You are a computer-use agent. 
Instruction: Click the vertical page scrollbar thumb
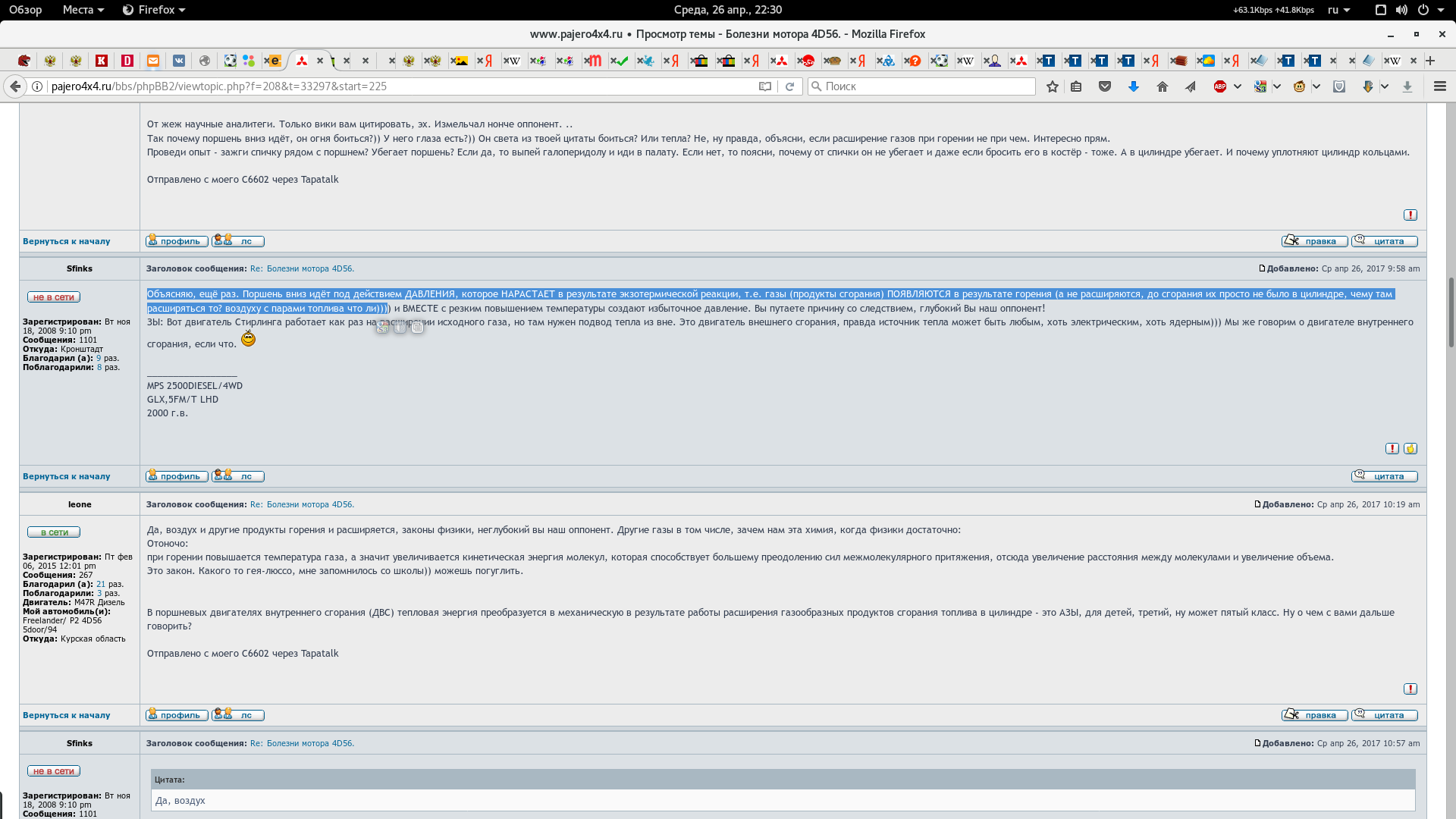[1451, 311]
